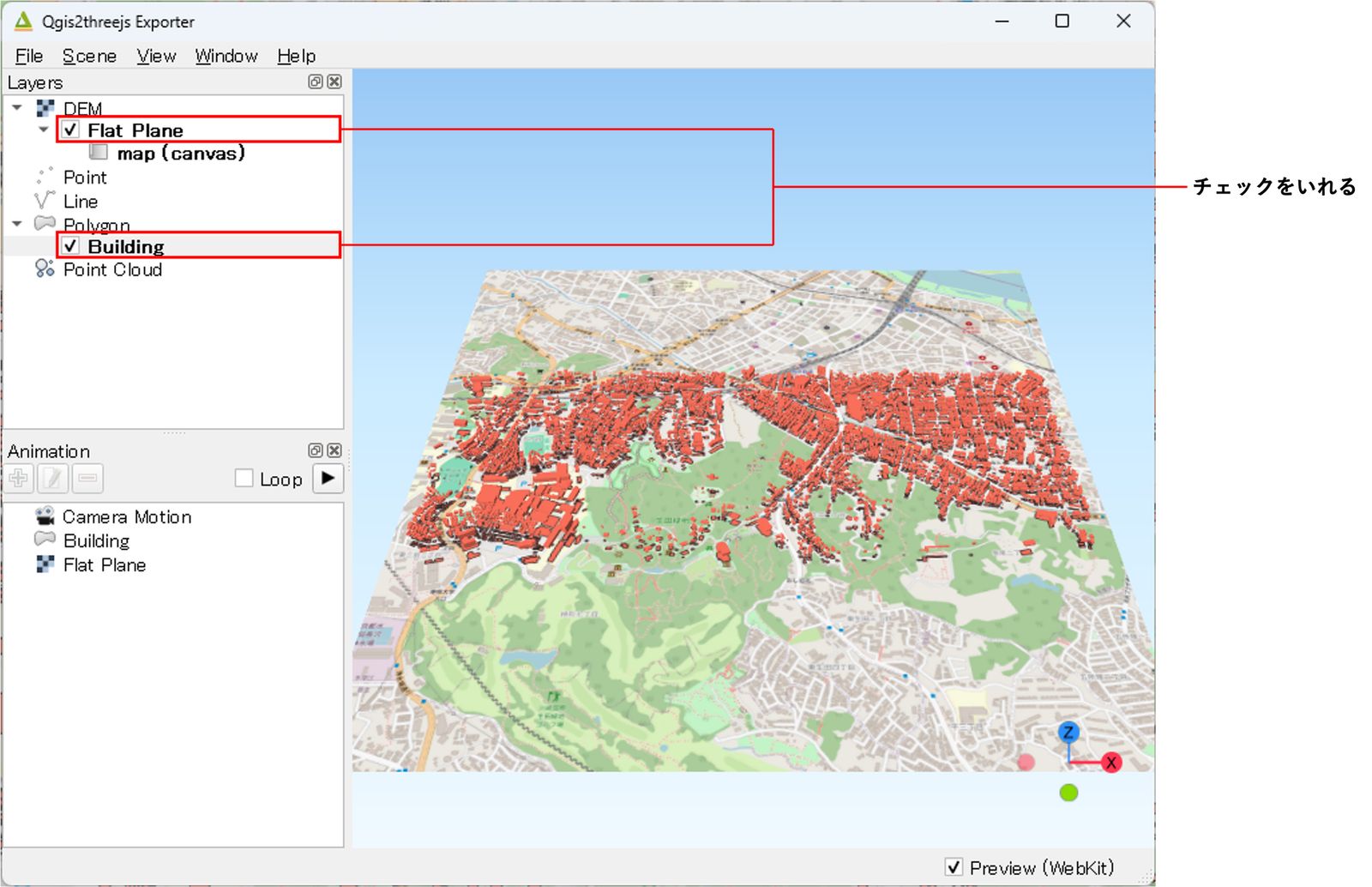Click the Camera Motion camera icon
This screenshot has width=1372, height=887.
[x=45, y=516]
